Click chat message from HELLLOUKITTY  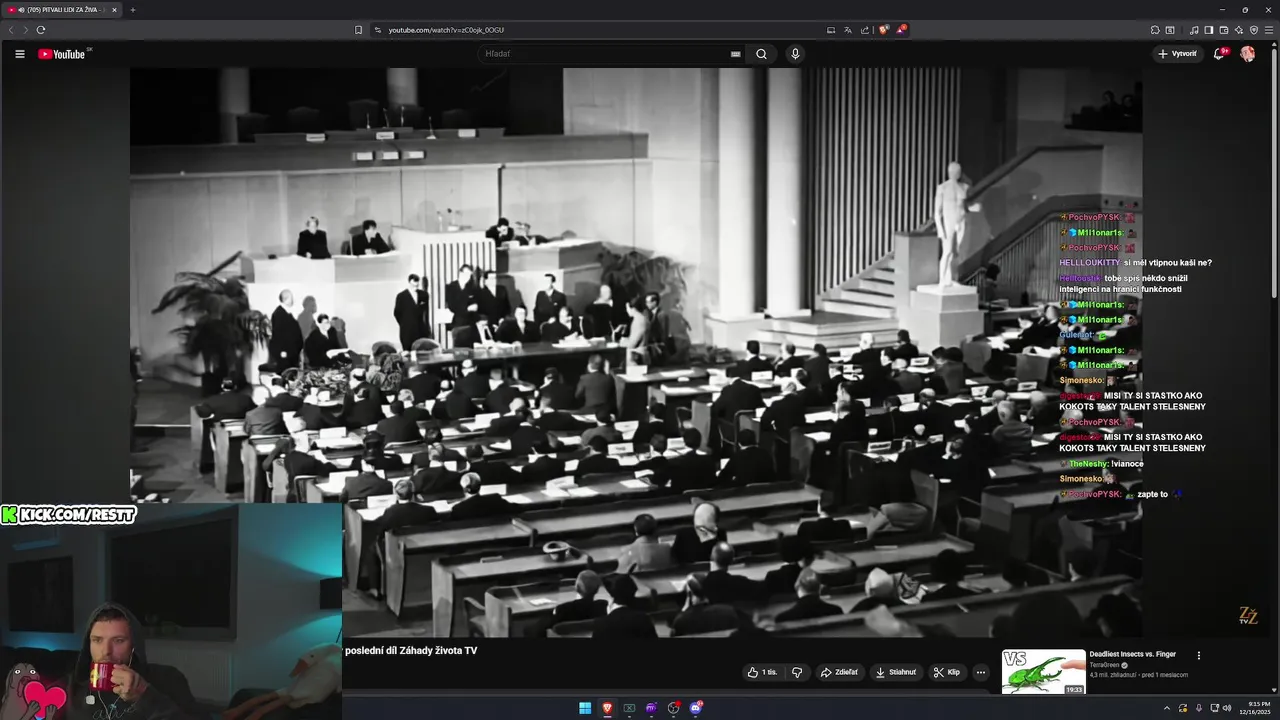point(1135,263)
